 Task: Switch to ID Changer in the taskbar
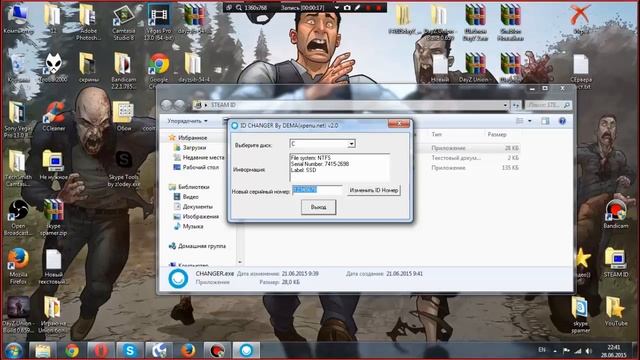pos(246,351)
